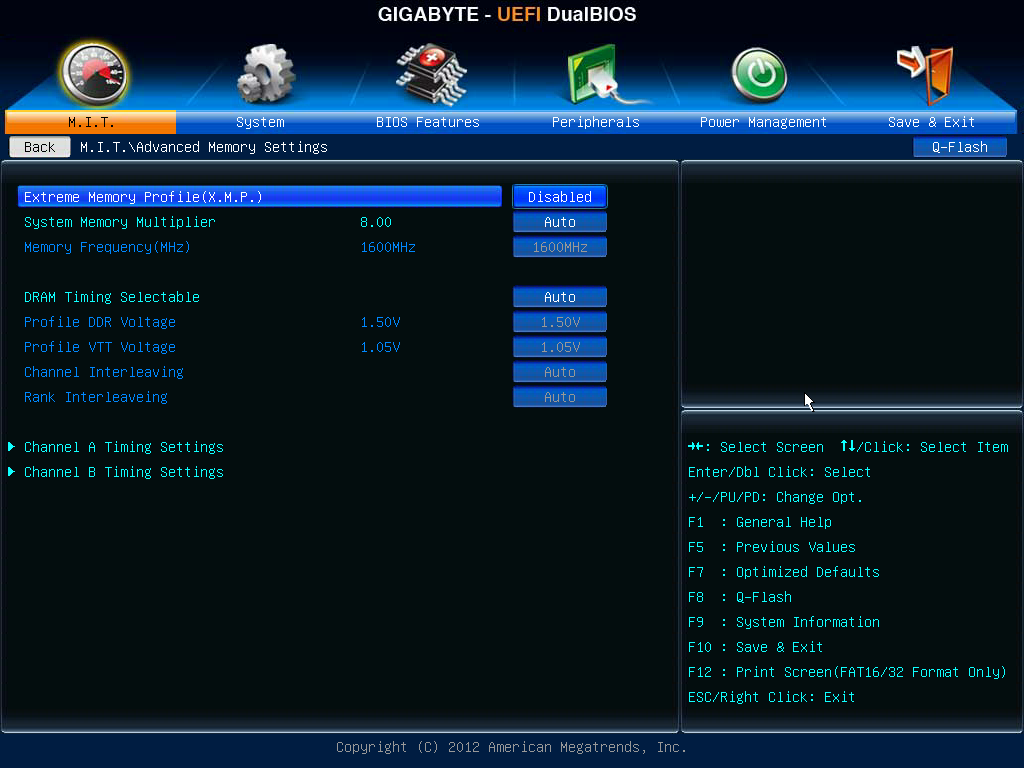Open System Memory Multiplier Auto selector
The image size is (1024, 768).
[x=560, y=222]
